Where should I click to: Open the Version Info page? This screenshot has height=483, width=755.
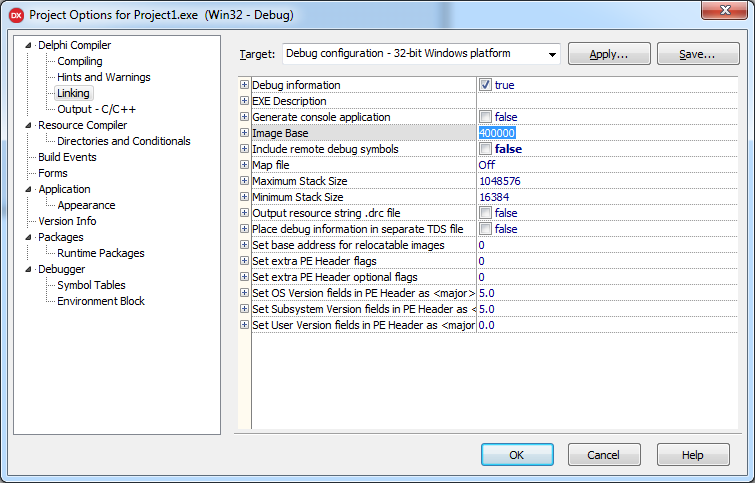click(x=67, y=221)
